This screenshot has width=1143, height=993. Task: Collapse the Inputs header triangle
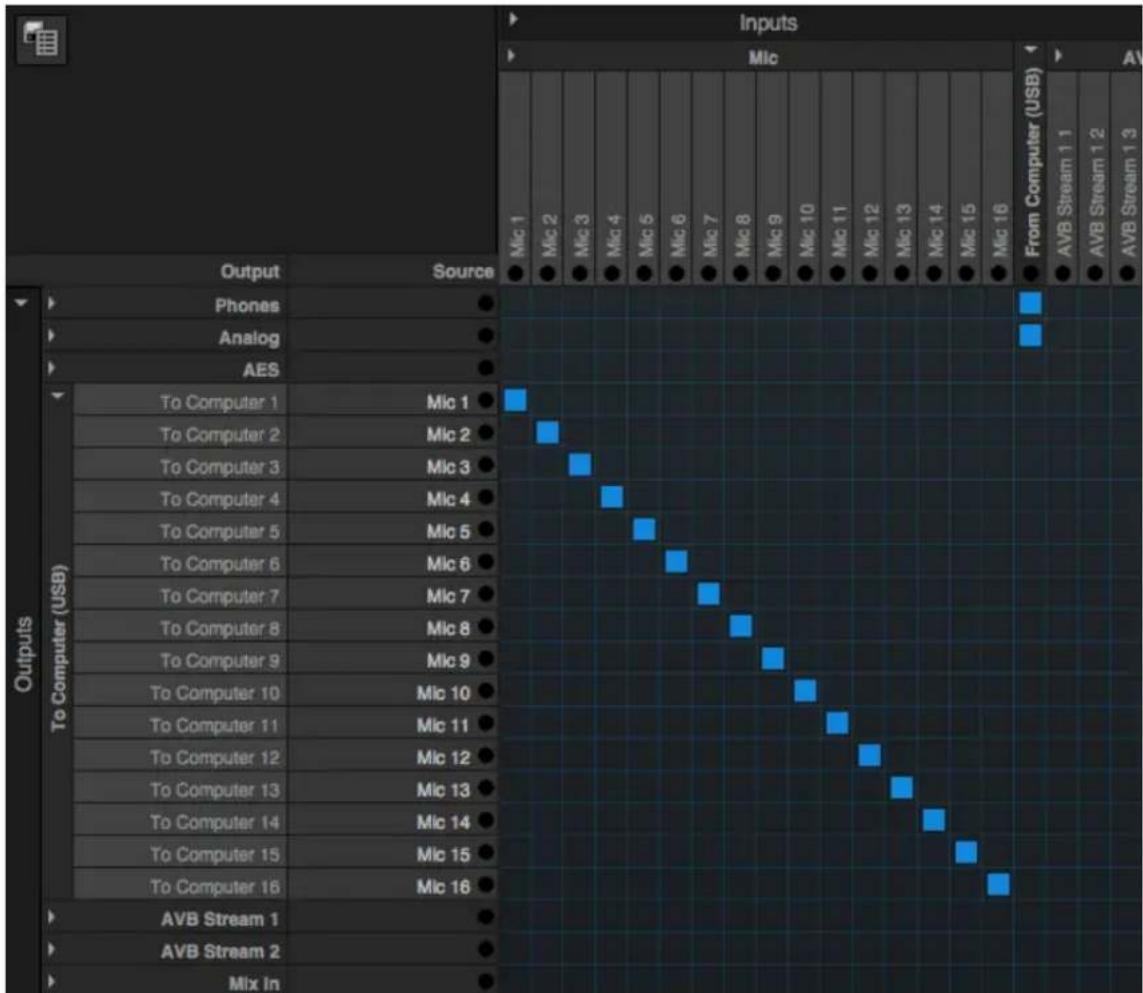click(x=513, y=19)
